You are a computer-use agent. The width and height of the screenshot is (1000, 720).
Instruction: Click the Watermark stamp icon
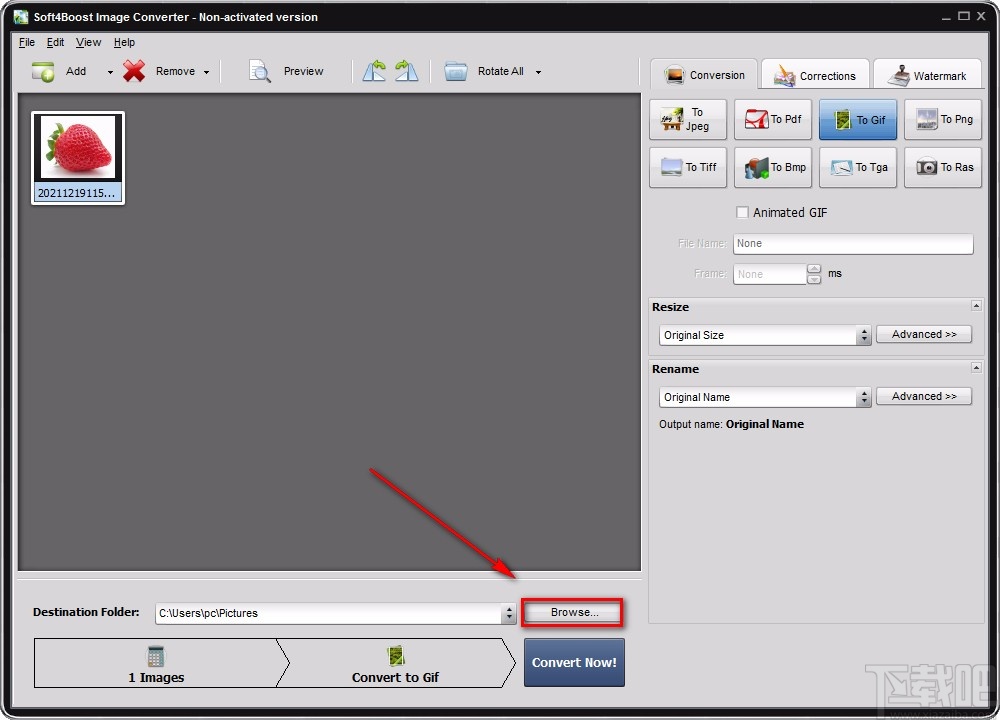pyautogui.click(x=898, y=75)
